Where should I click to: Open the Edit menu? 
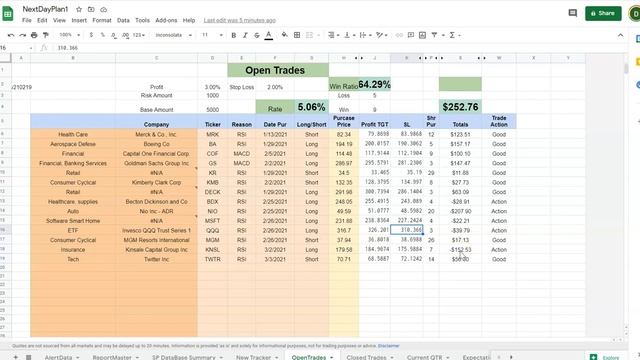pos(42,20)
